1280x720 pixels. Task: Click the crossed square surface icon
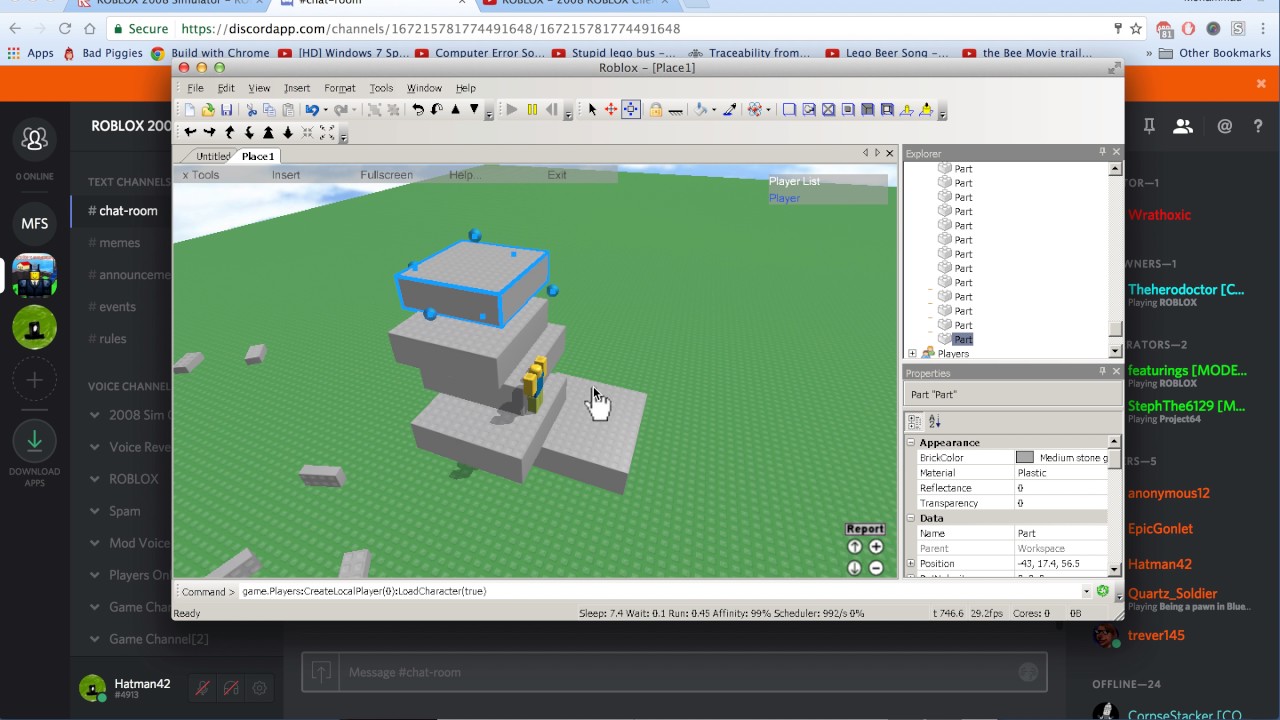[828, 110]
